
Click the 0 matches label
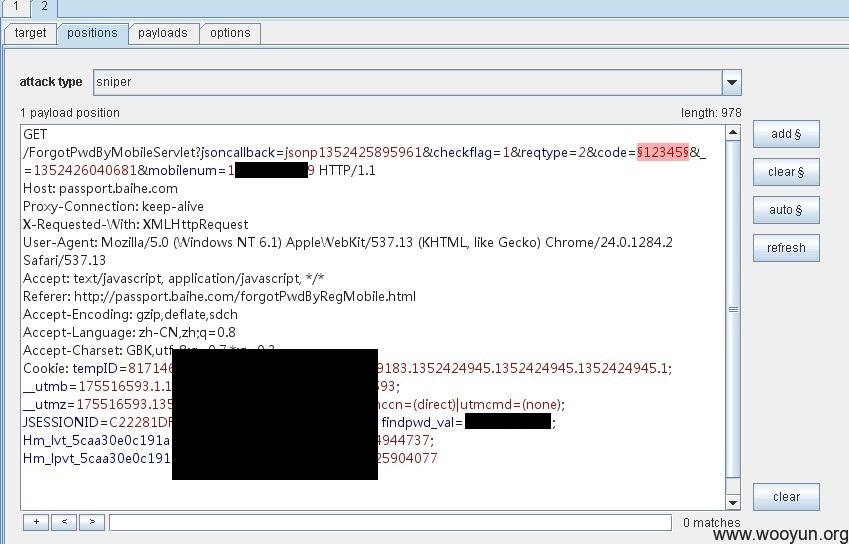[x=711, y=522]
